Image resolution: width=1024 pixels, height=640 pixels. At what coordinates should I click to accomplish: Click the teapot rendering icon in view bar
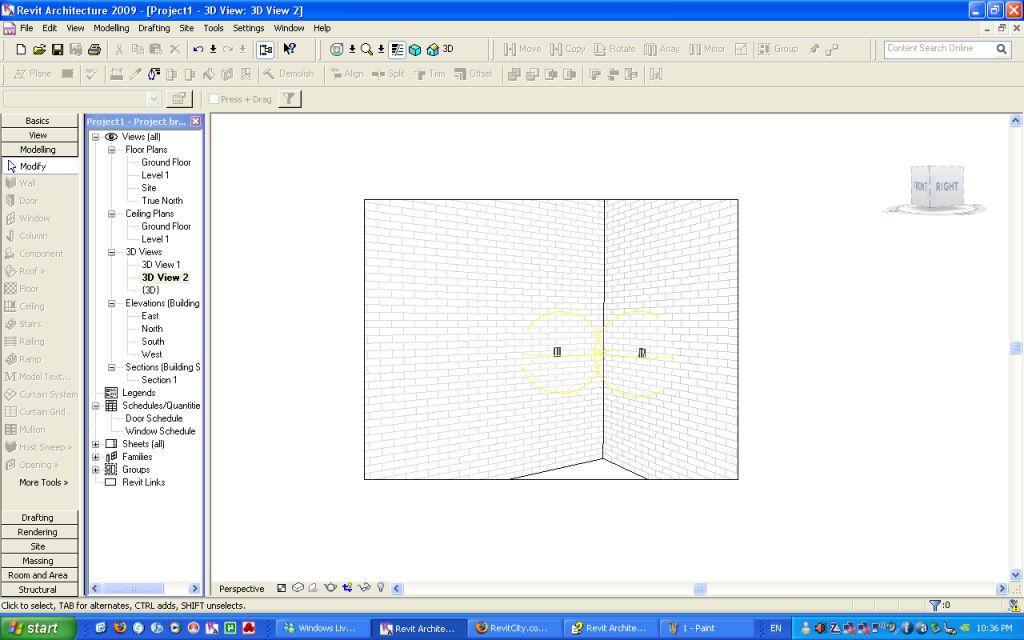[330, 588]
